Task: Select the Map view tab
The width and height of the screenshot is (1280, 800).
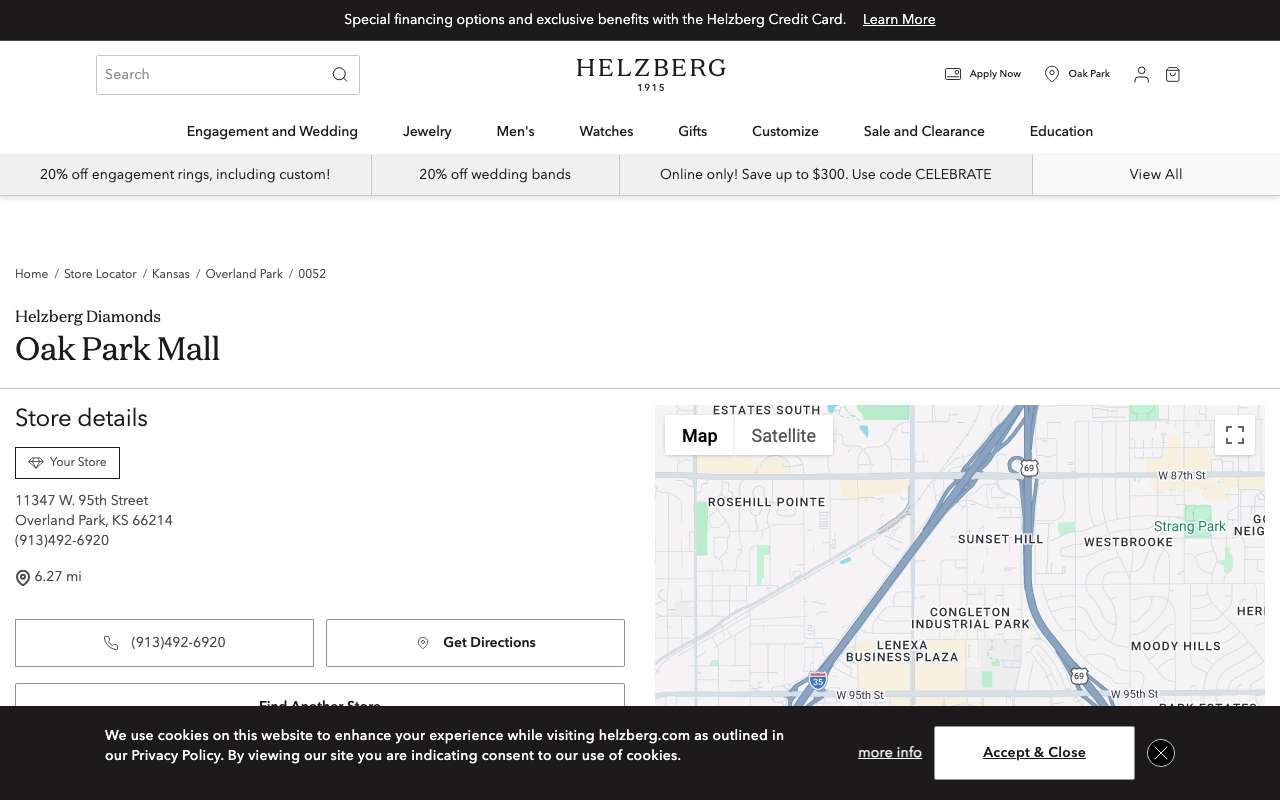Action: (700, 435)
